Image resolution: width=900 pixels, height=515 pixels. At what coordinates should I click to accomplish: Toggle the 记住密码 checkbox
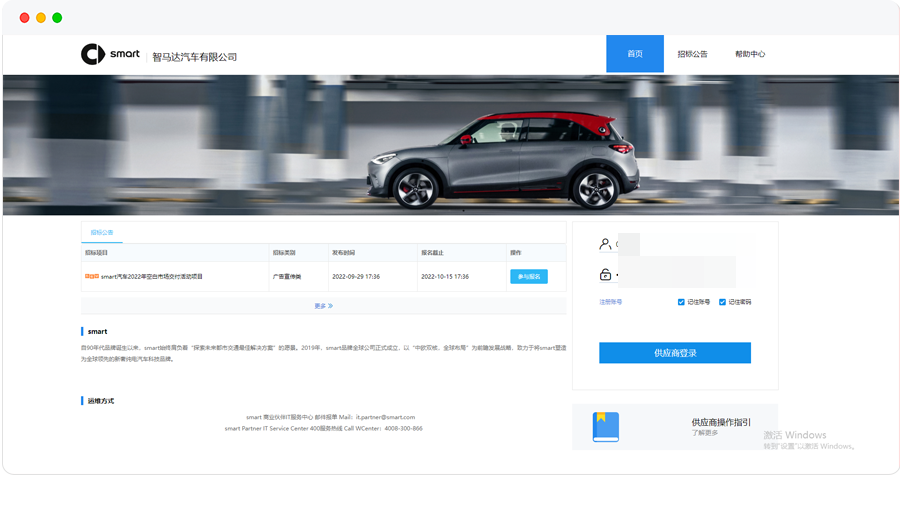click(723, 302)
